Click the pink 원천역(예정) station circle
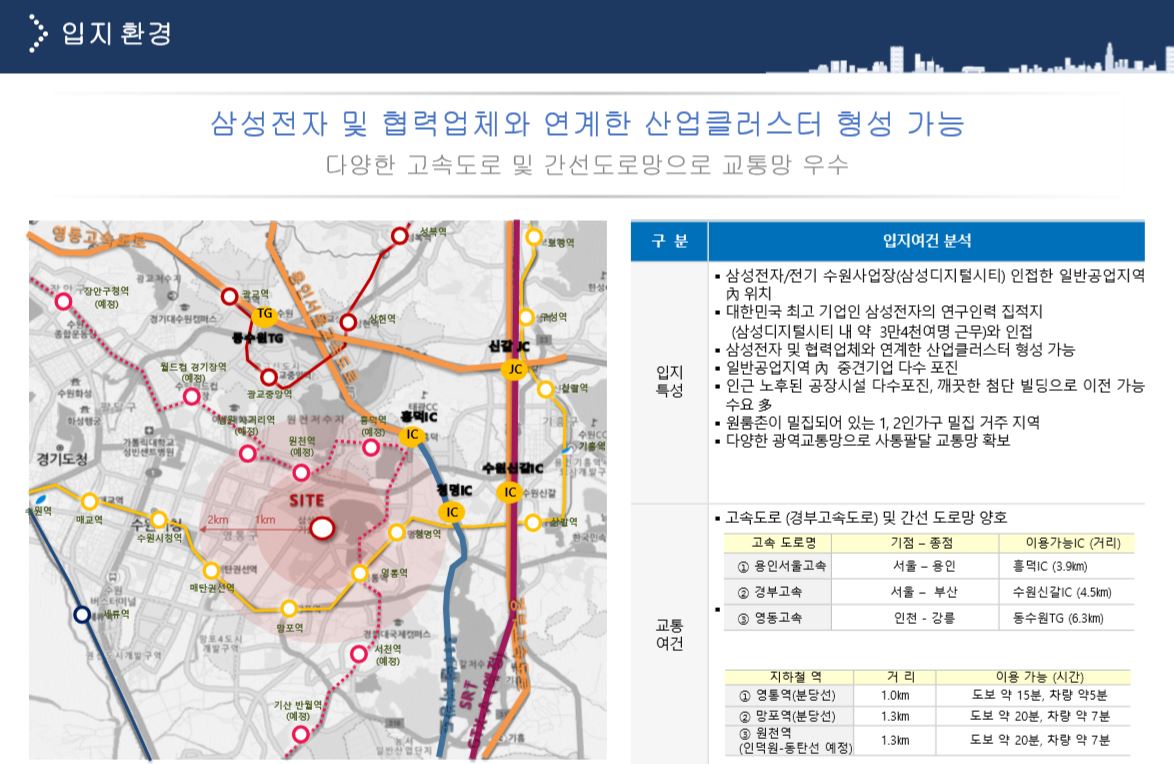This screenshot has height=764, width=1174. [301, 473]
